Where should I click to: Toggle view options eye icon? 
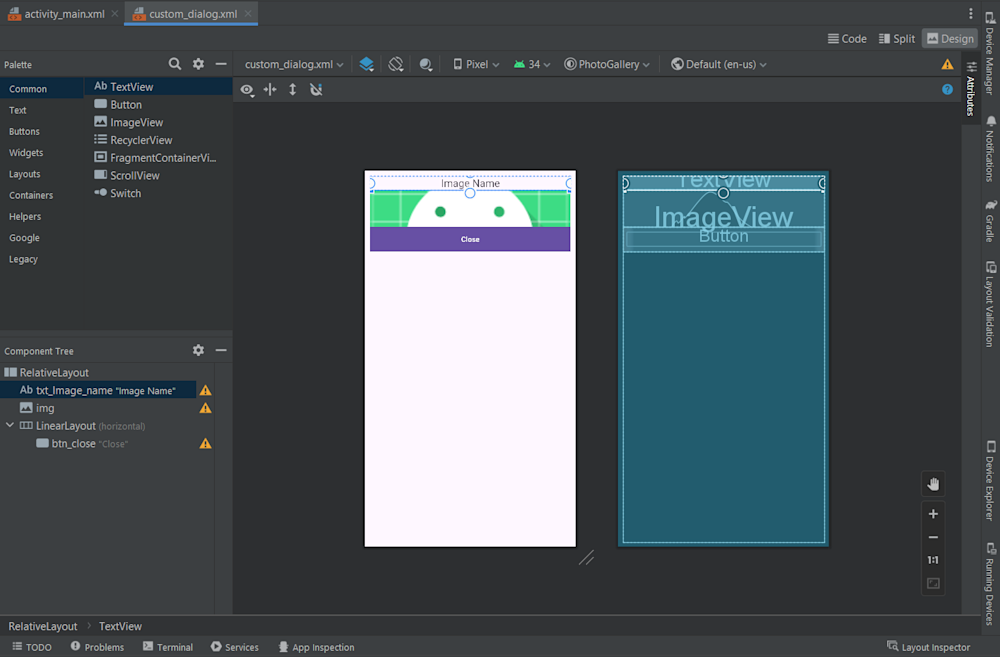(247, 89)
